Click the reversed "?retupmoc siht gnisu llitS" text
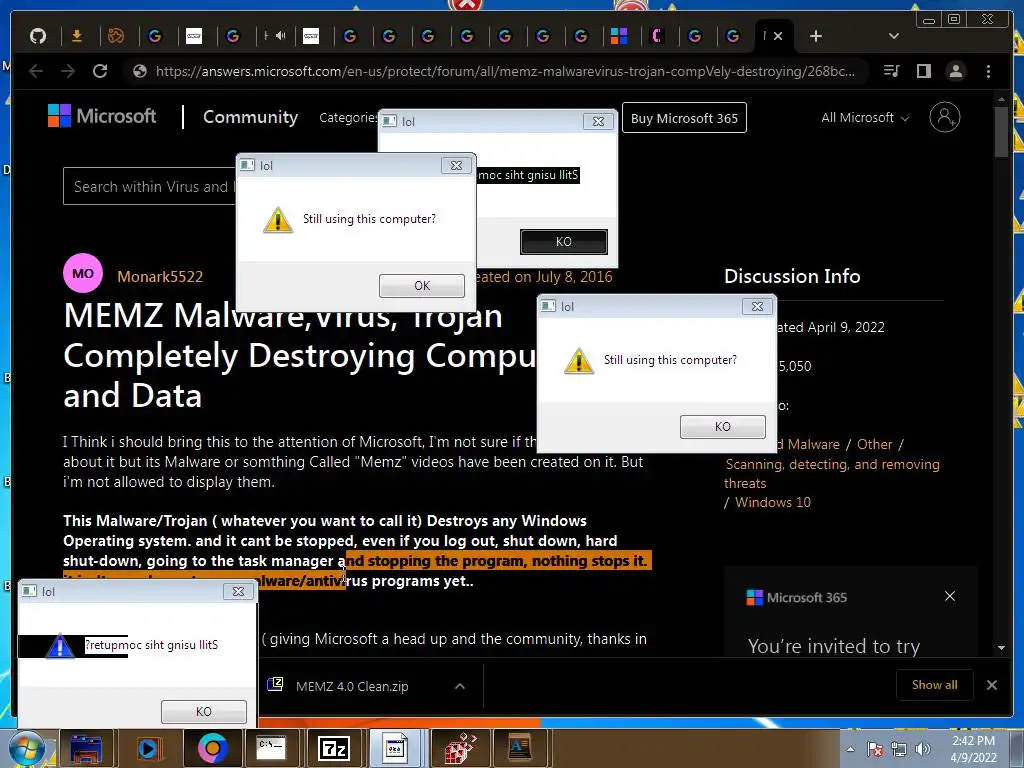1024x768 pixels. point(152,645)
